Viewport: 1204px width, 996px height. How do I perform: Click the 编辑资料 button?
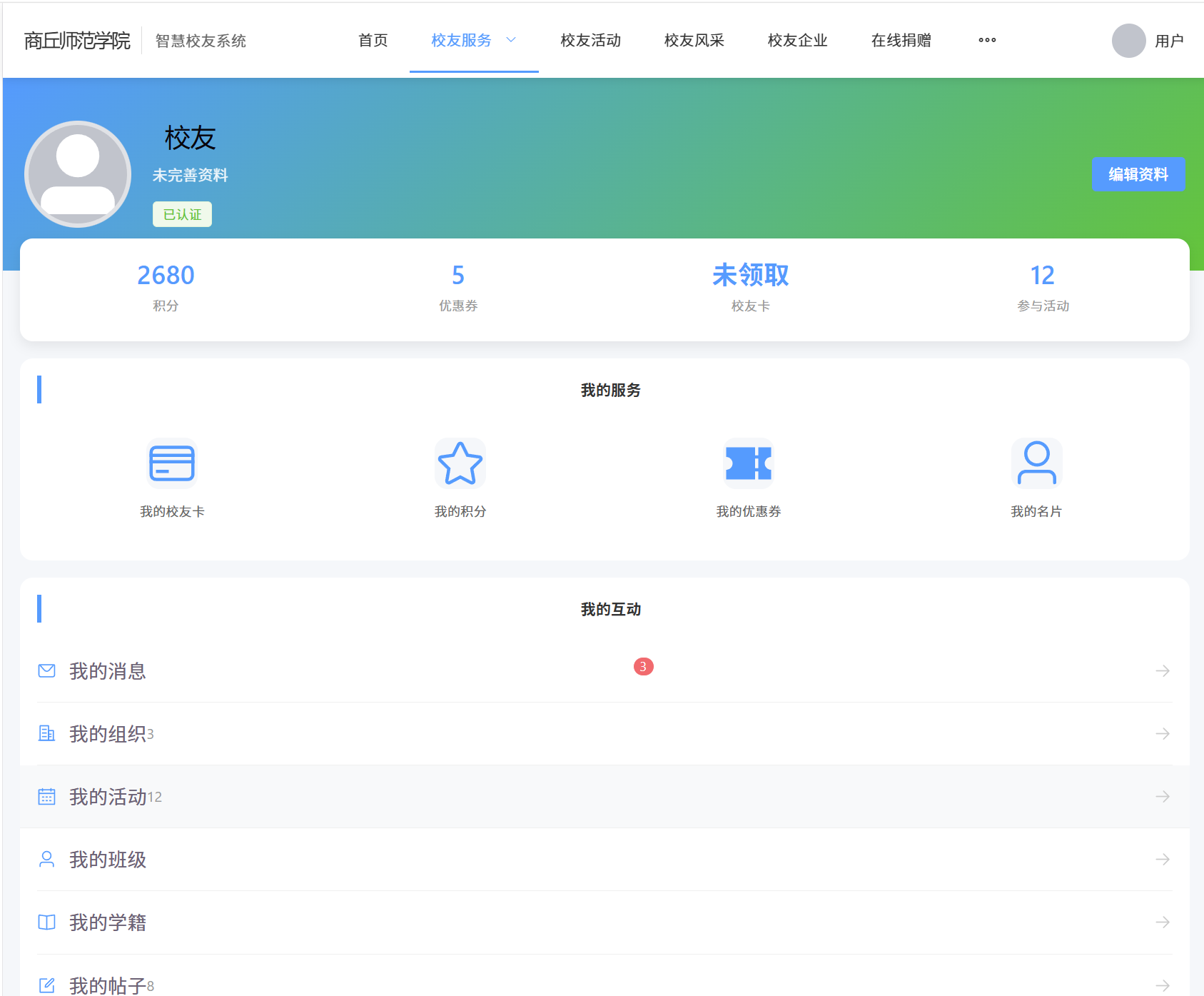coord(1138,174)
